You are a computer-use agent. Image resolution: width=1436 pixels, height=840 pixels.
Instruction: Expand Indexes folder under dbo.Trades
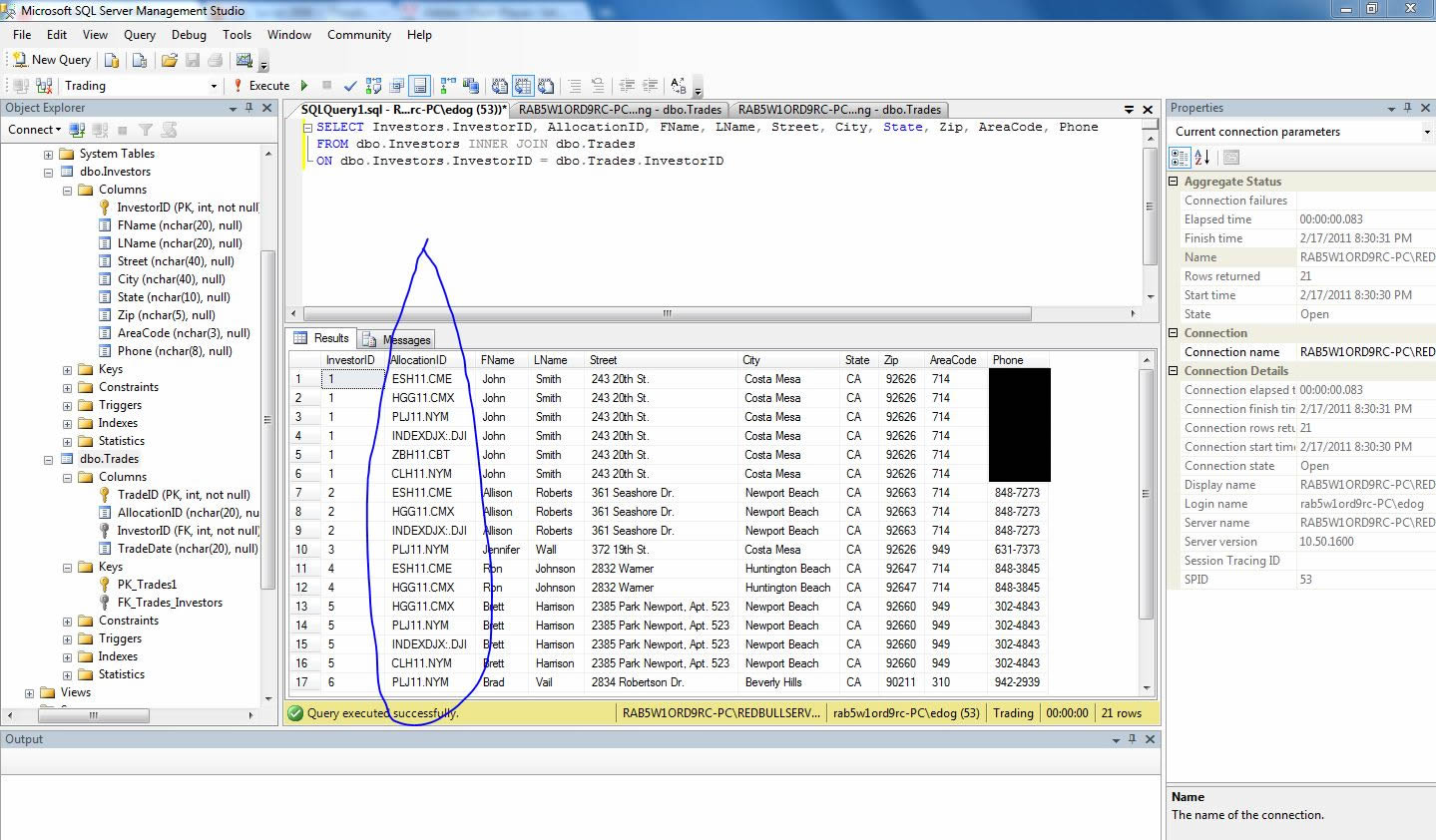(67, 657)
